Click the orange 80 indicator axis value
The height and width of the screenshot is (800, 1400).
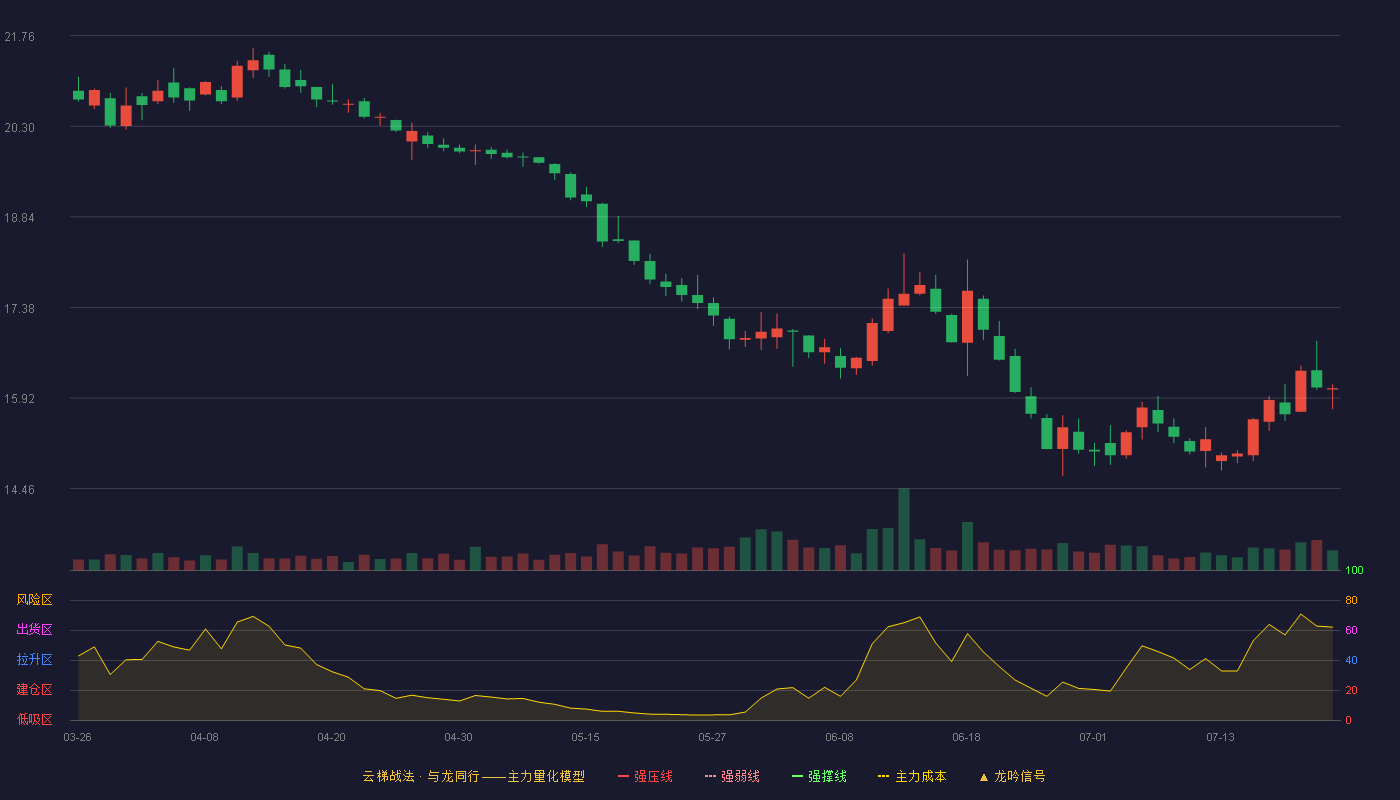pyautogui.click(x=1352, y=600)
